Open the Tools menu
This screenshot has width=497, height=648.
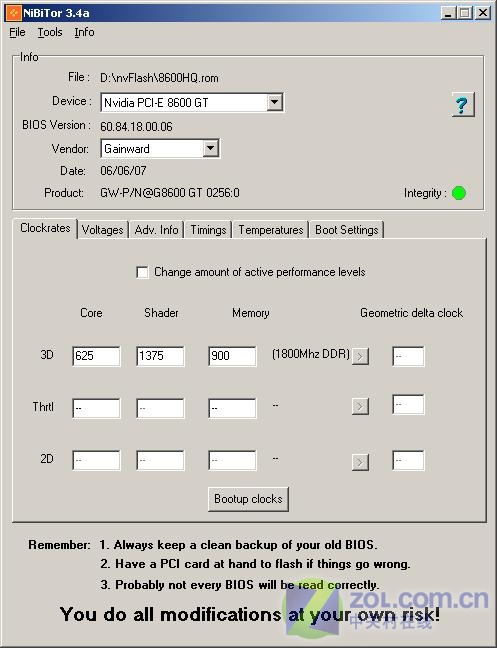(x=50, y=32)
